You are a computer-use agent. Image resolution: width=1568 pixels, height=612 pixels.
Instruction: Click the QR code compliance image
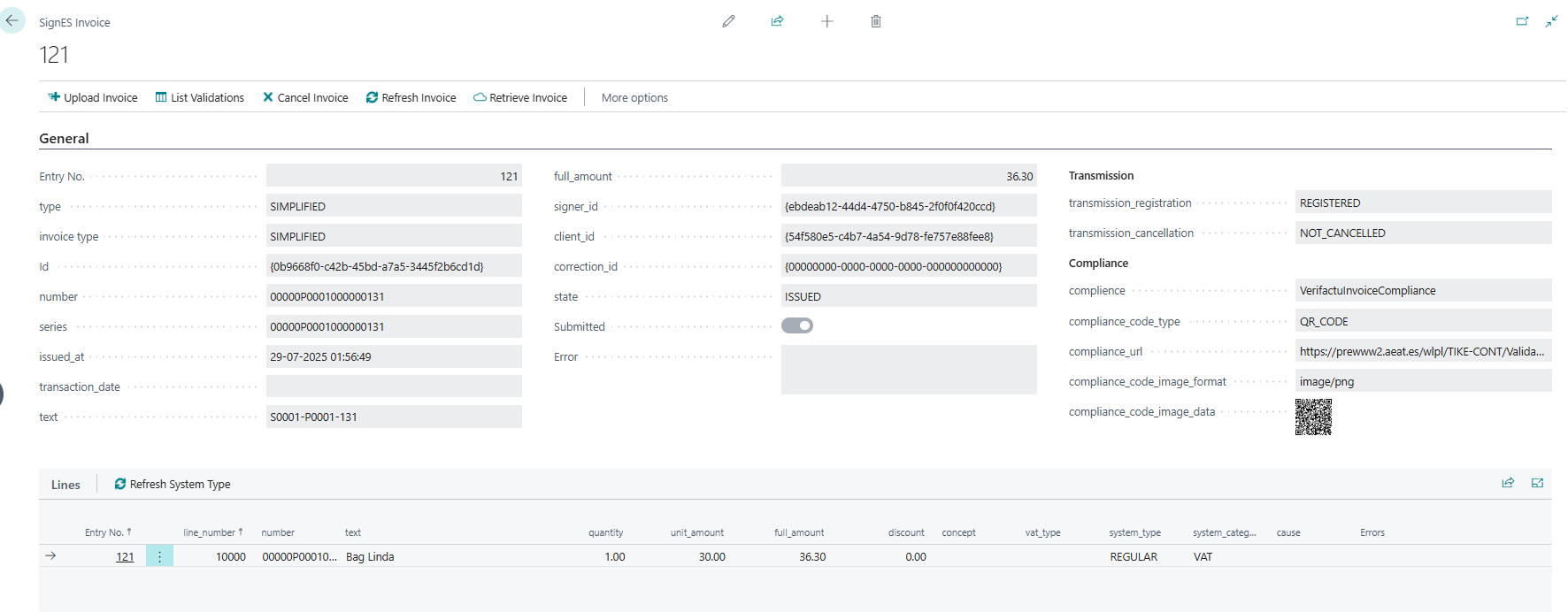click(1313, 417)
